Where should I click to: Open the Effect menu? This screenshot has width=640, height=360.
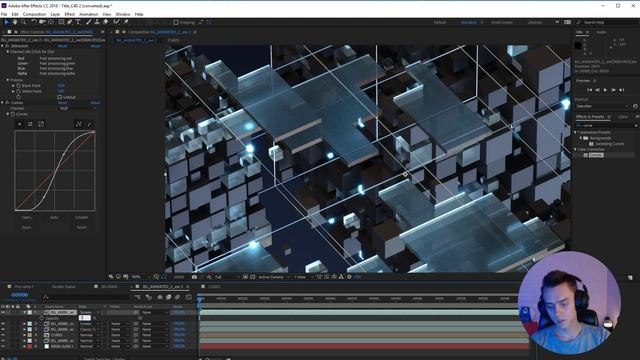(70, 14)
